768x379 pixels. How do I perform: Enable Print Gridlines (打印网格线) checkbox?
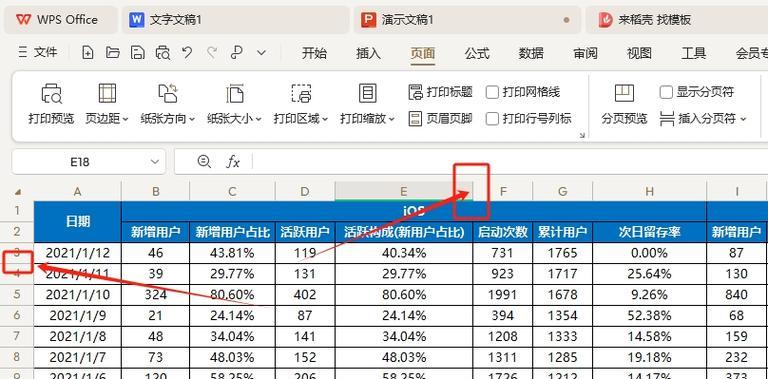point(492,92)
